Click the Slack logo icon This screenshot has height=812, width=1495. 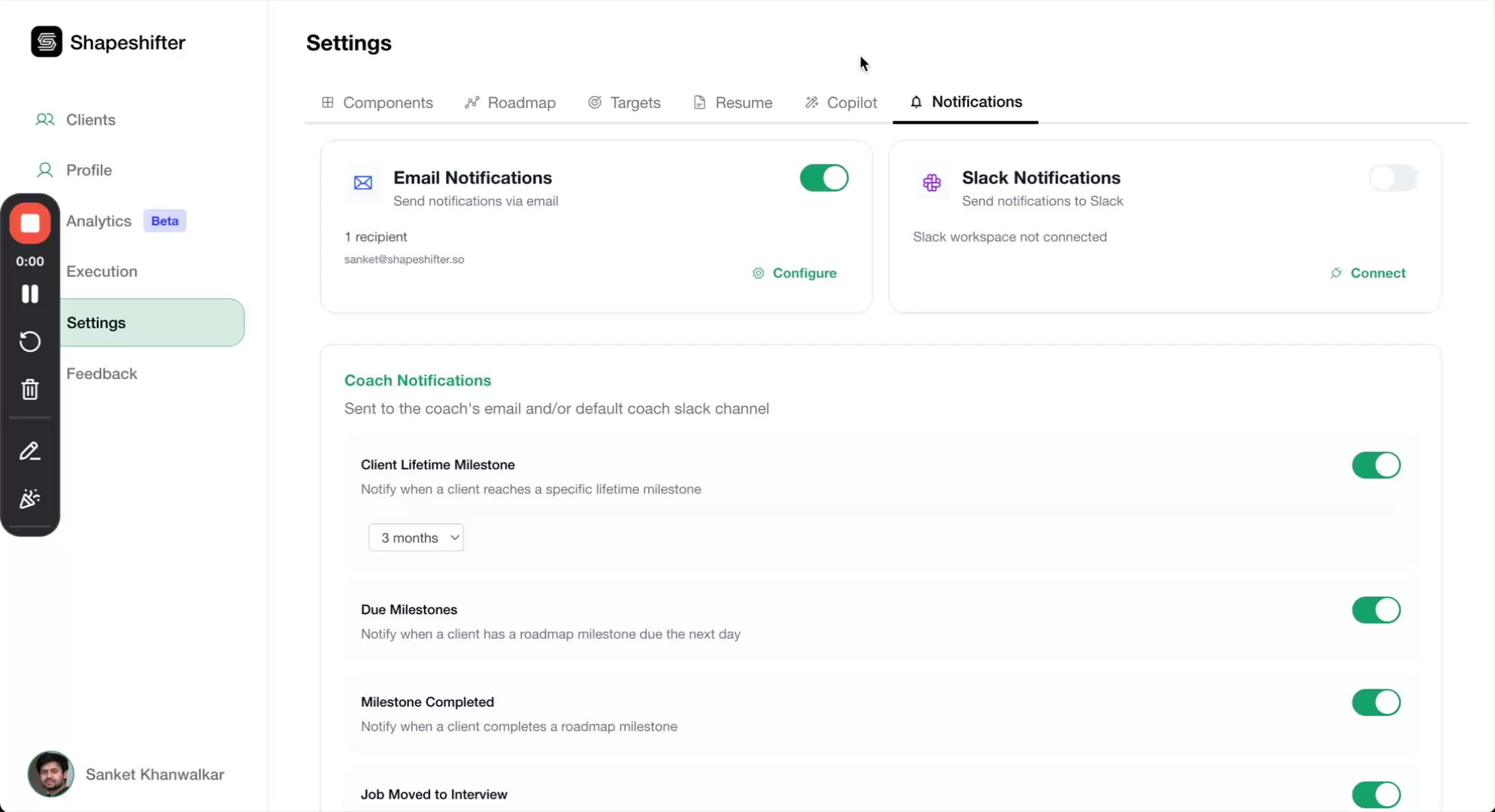931,182
